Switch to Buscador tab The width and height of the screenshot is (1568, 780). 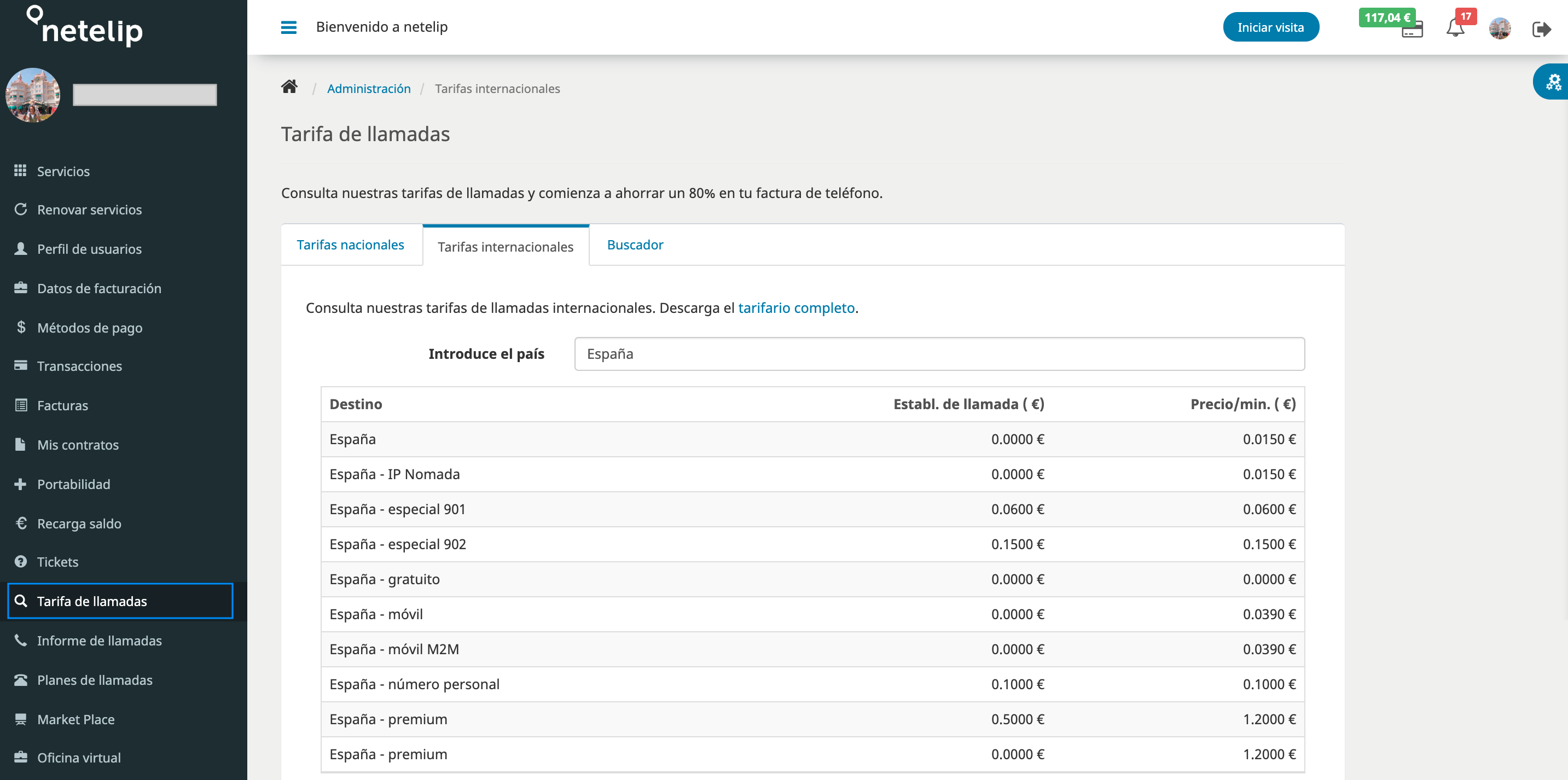[x=635, y=245]
